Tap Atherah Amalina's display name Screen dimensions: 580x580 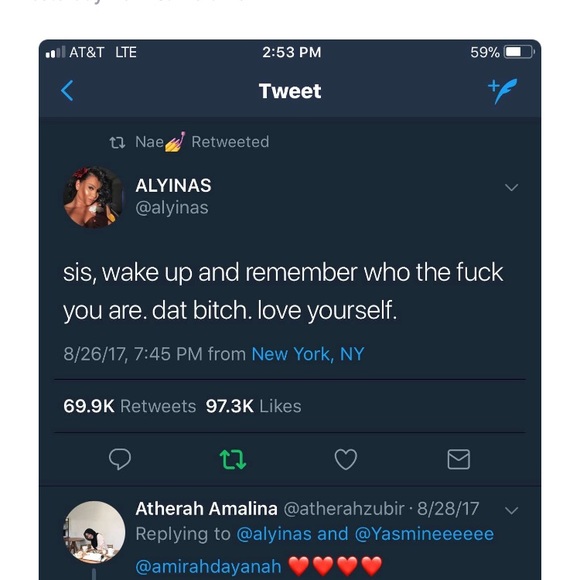pos(206,509)
